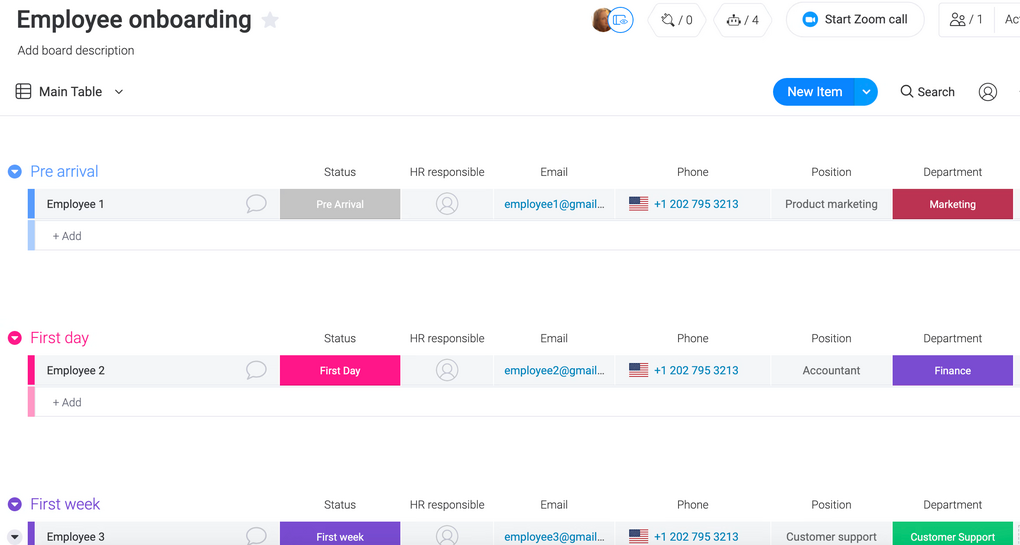Open the Employee 3 item name
1020x545 pixels.
point(75,537)
